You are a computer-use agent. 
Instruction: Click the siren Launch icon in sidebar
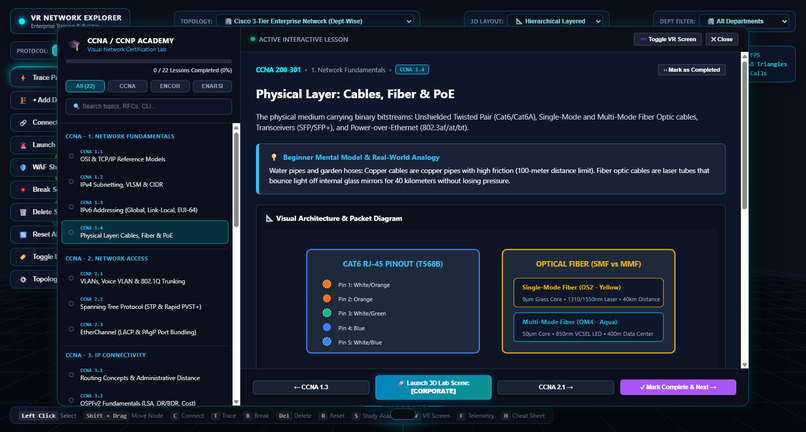coord(23,145)
